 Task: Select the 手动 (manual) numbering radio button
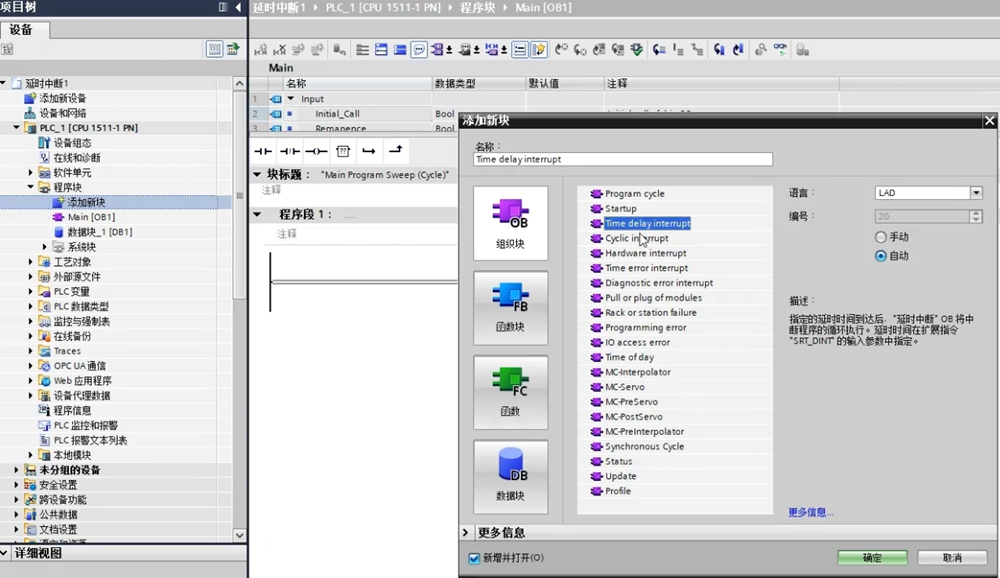tap(881, 237)
